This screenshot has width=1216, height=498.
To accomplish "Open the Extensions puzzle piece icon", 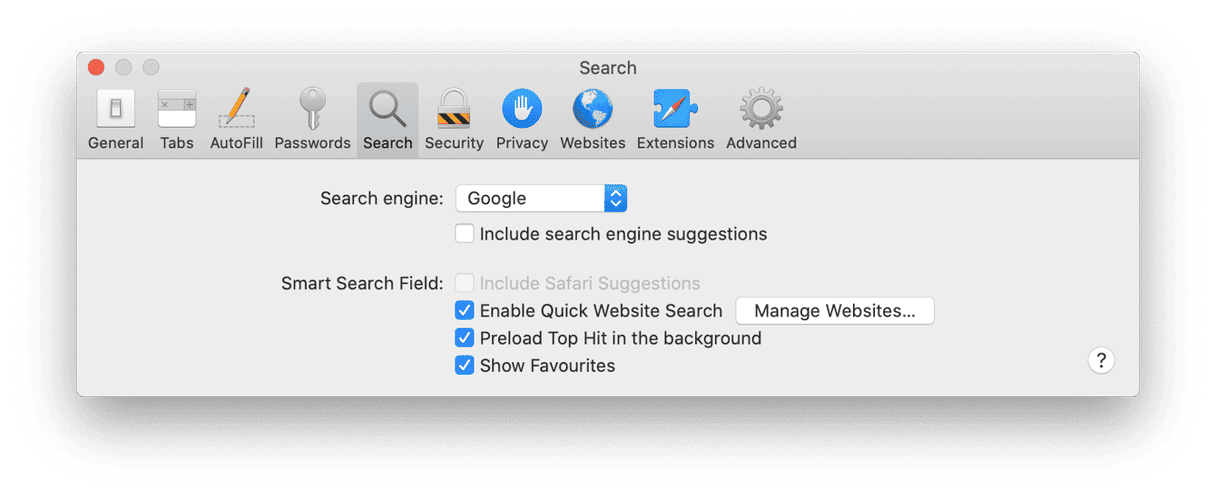I will point(675,109).
